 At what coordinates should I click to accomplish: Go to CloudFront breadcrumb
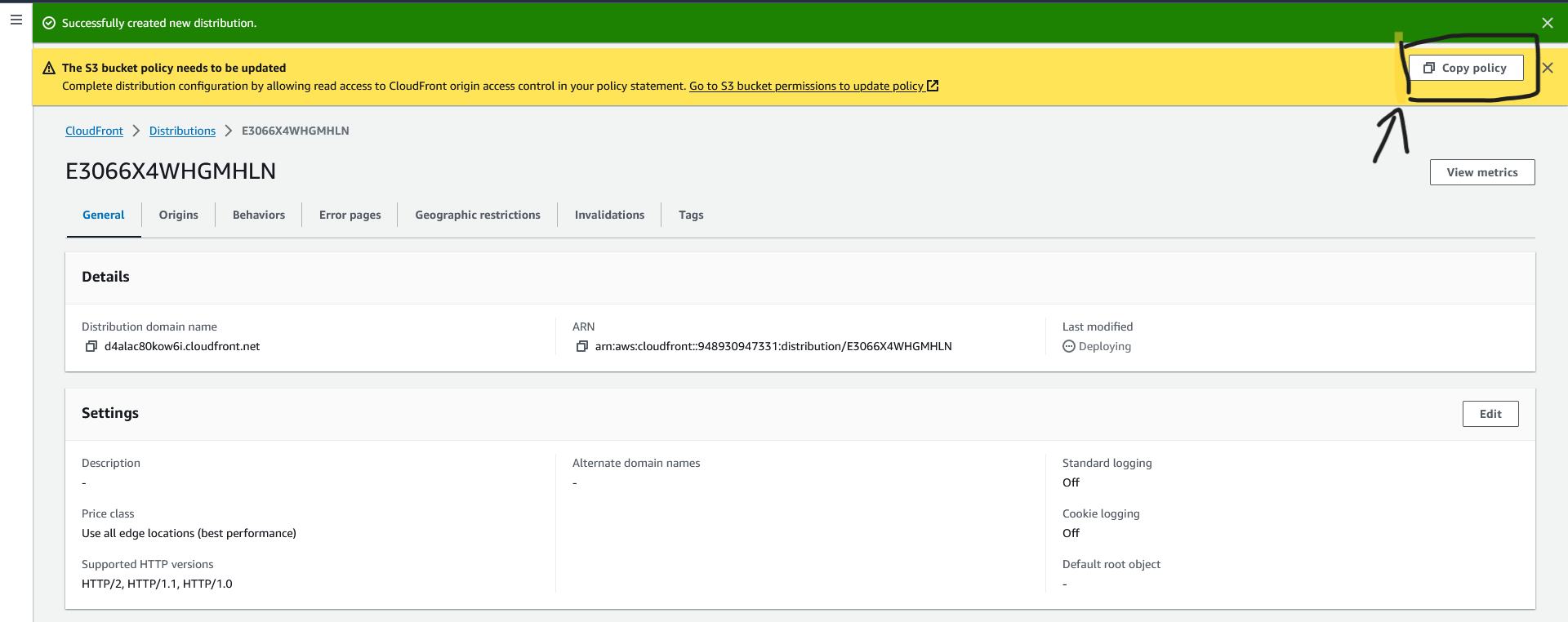[x=94, y=131]
